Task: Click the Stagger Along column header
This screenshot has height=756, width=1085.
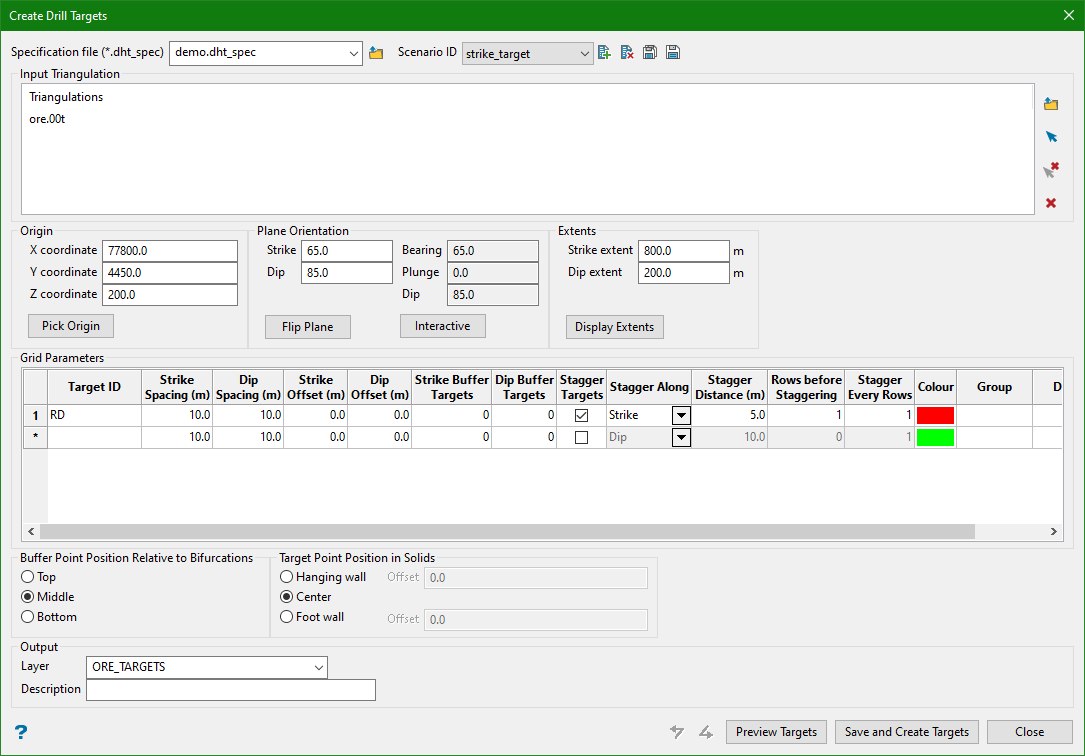Action: pos(649,387)
